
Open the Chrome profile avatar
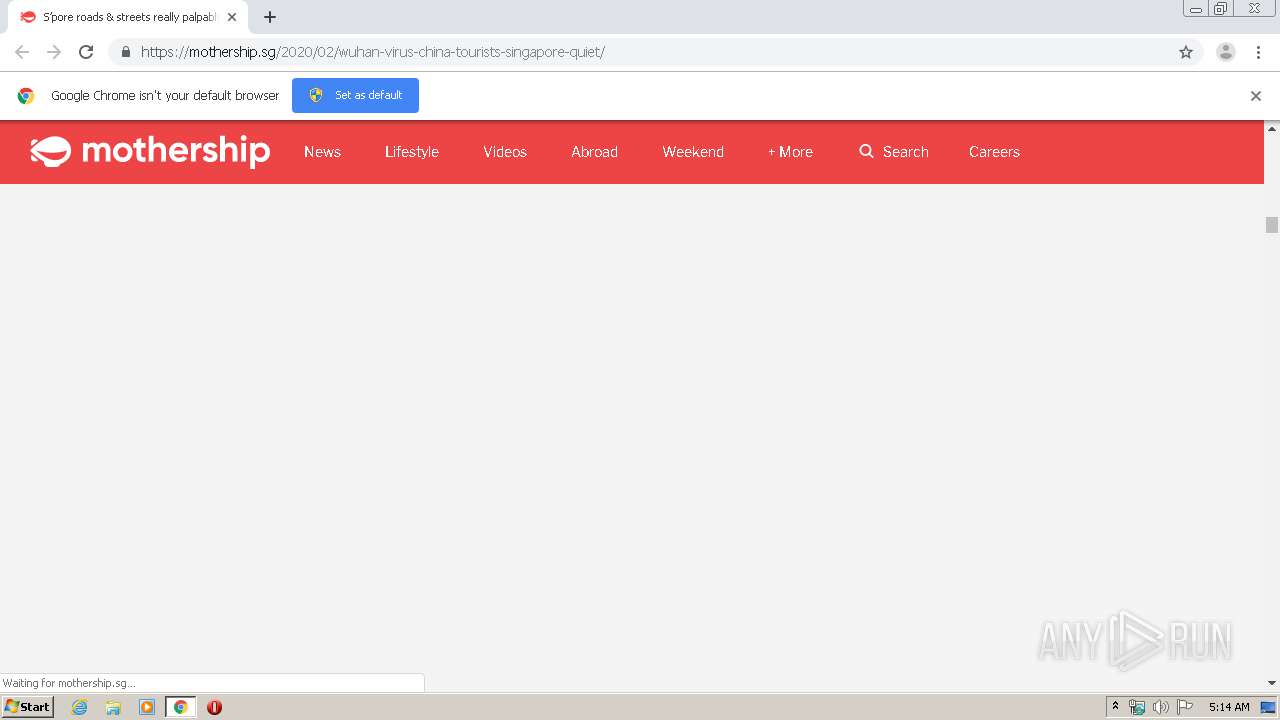click(x=1226, y=52)
